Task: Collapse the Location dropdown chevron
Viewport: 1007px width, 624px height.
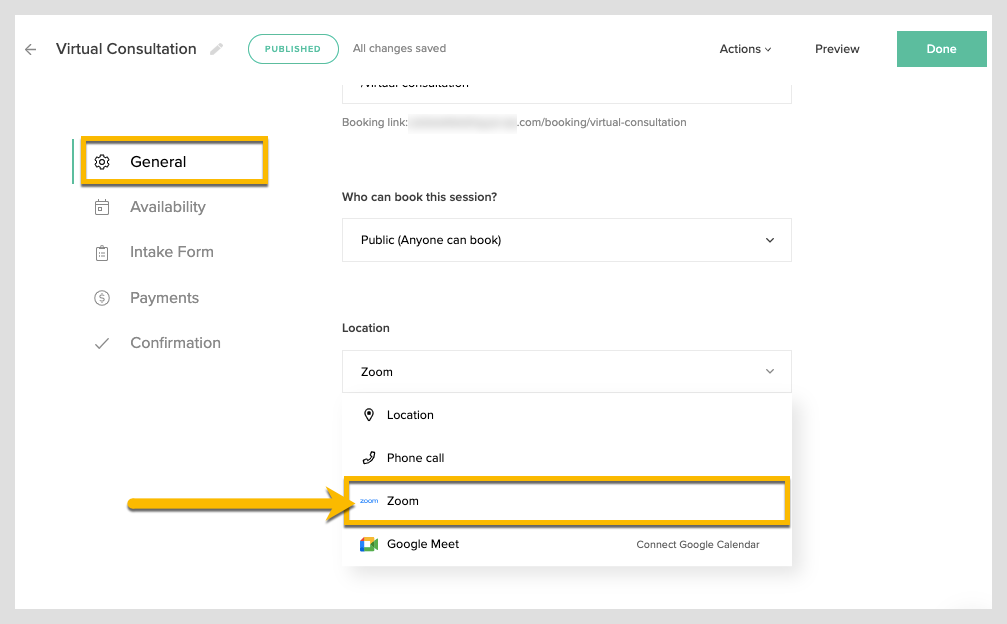Action: pyautogui.click(x=770, y=371)
